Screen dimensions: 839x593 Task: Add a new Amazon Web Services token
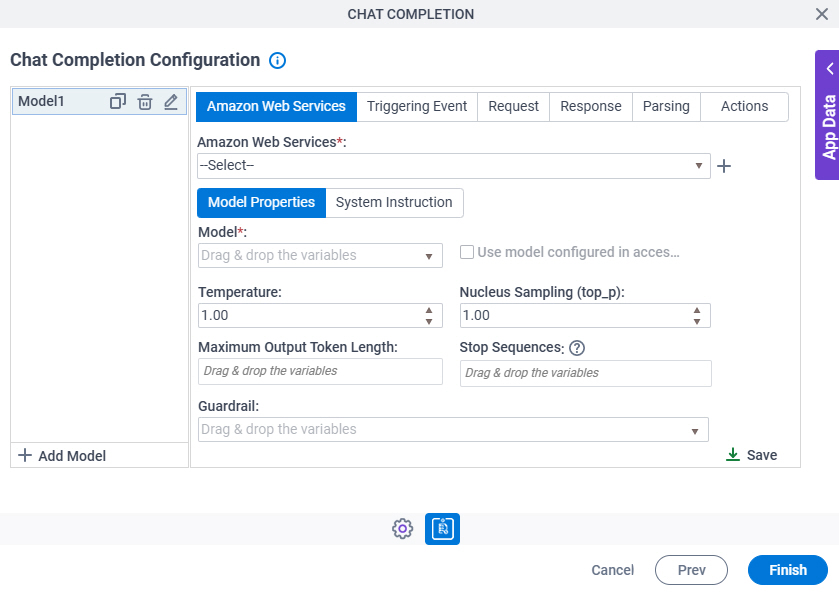[724, 166]
